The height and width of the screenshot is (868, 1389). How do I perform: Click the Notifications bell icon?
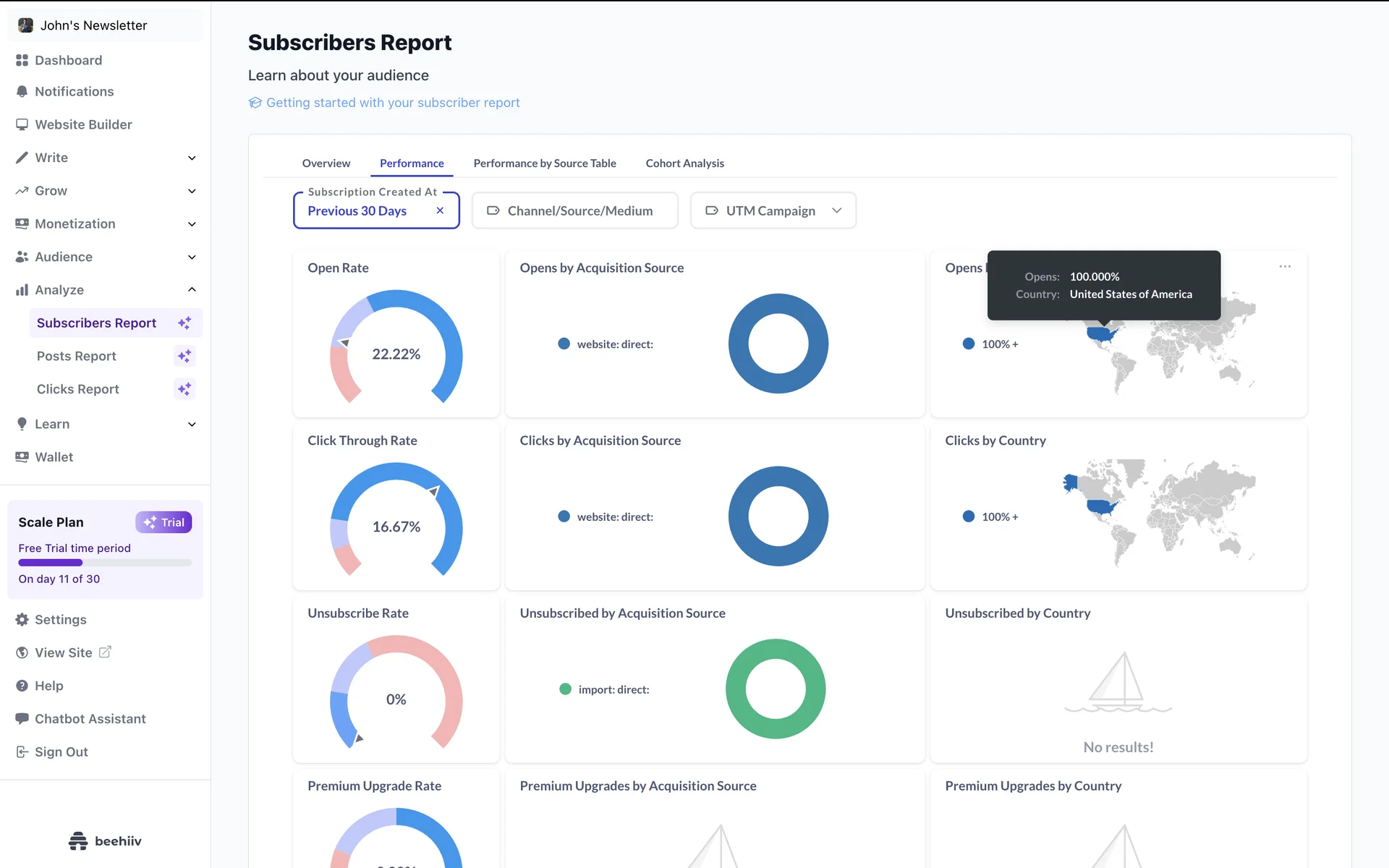(x=22, y=92)
